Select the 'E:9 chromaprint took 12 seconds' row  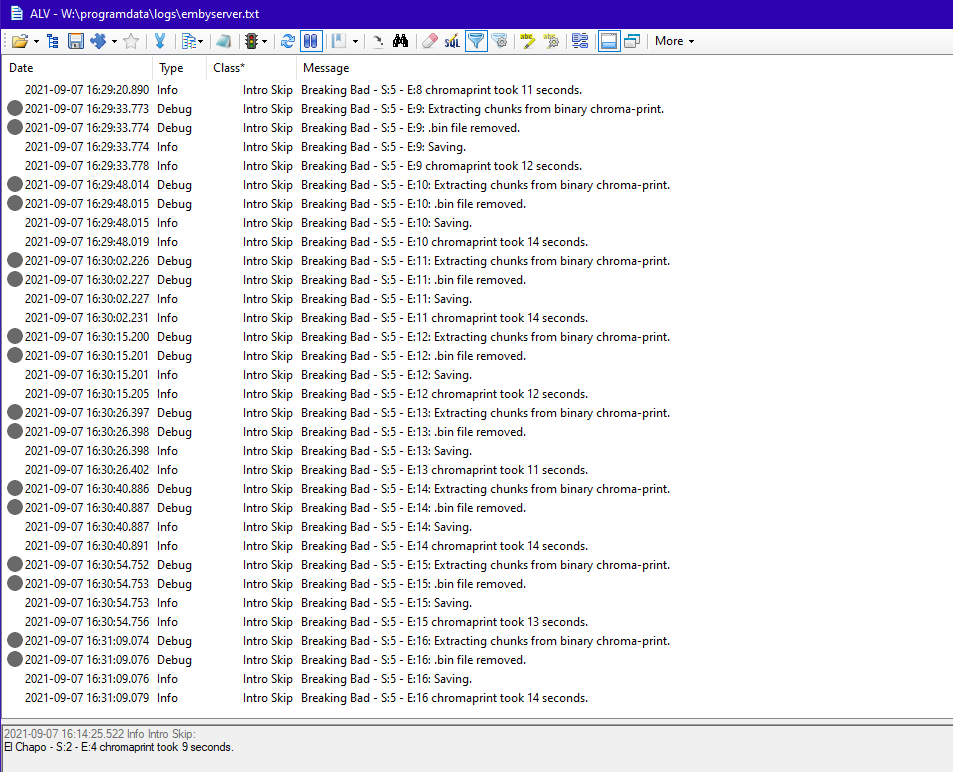[x=476, y=166]
